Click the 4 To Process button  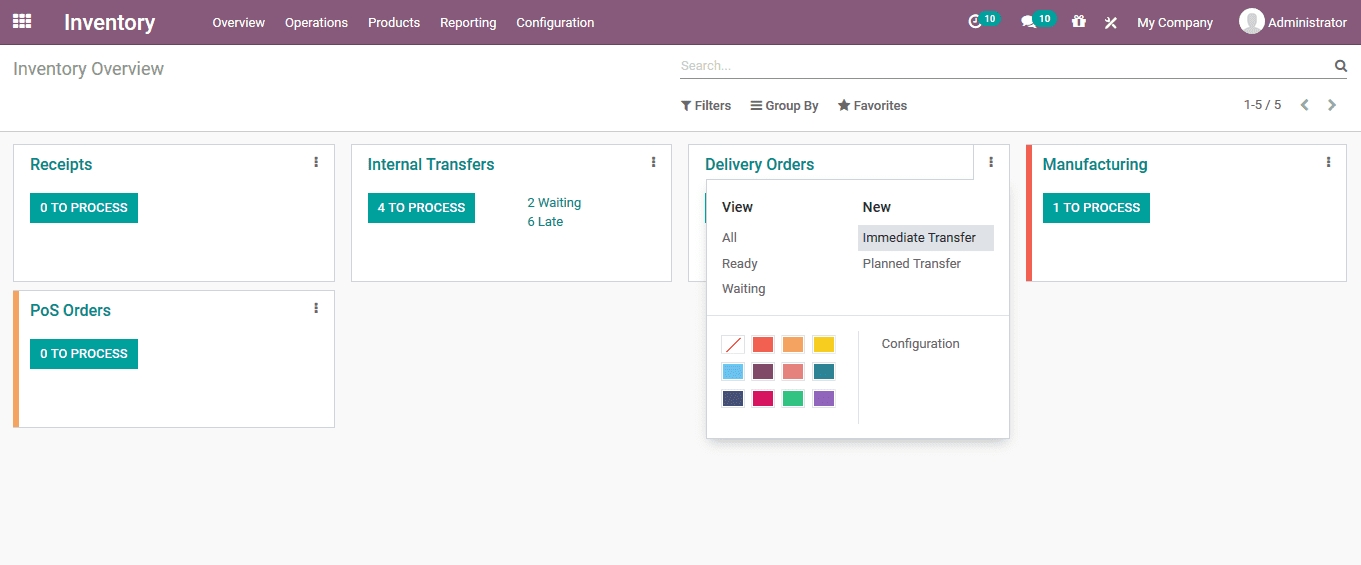point(421,208)
